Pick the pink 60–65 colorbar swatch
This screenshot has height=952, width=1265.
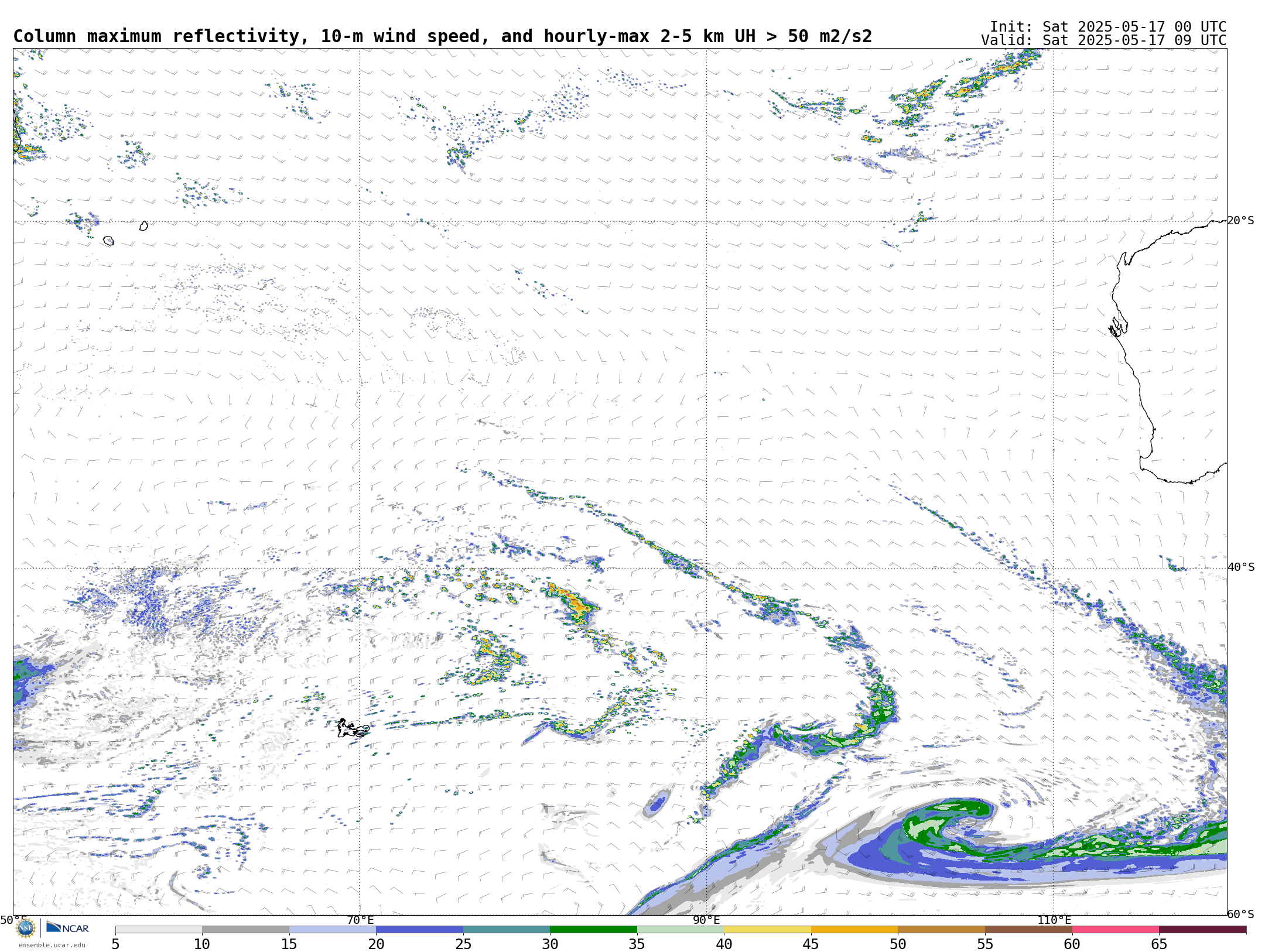point(1116,930)
